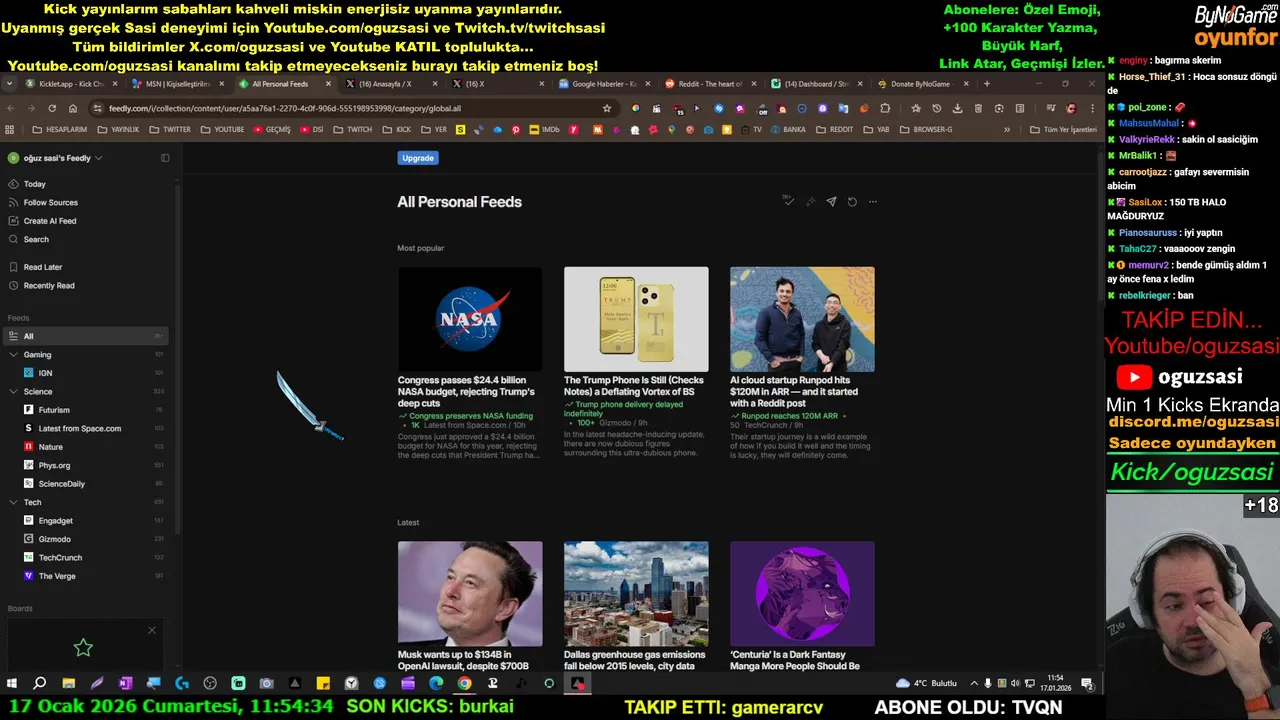Open the weather widget showing 4°C Bulutlu
The image size is (1280, 720).
tap(927, 684)
